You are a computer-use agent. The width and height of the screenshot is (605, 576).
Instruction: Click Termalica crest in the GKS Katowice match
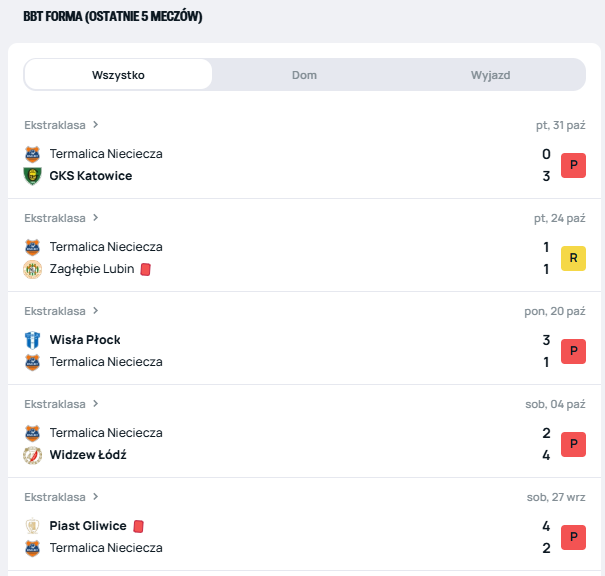tap(32, 154)
